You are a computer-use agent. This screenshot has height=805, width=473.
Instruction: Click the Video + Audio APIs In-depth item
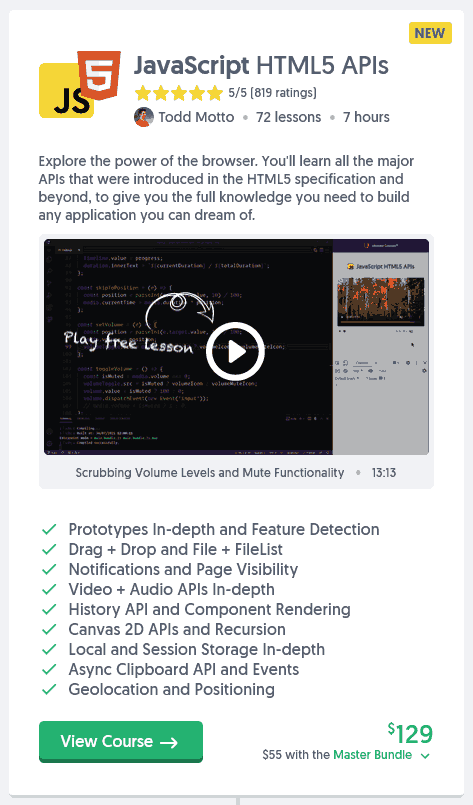(172, 589)
